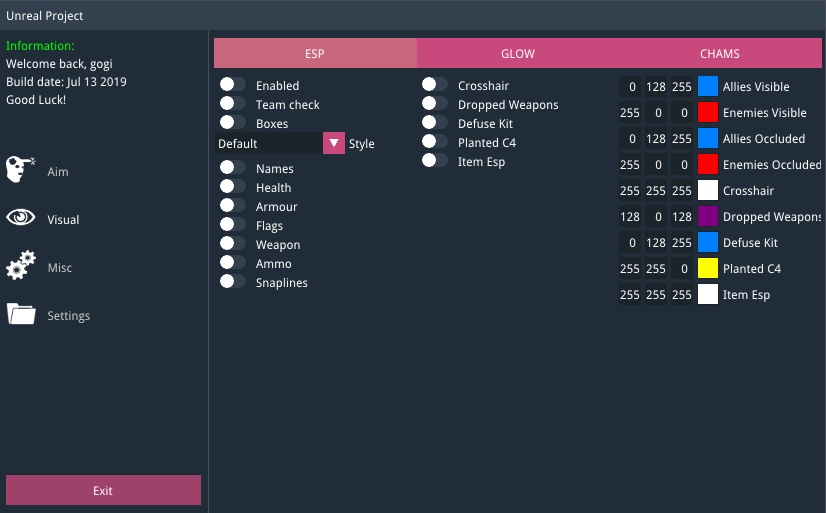
Task: Click the Allies Visible red value field
Action: pyautogui.click(x=630, y=87)
